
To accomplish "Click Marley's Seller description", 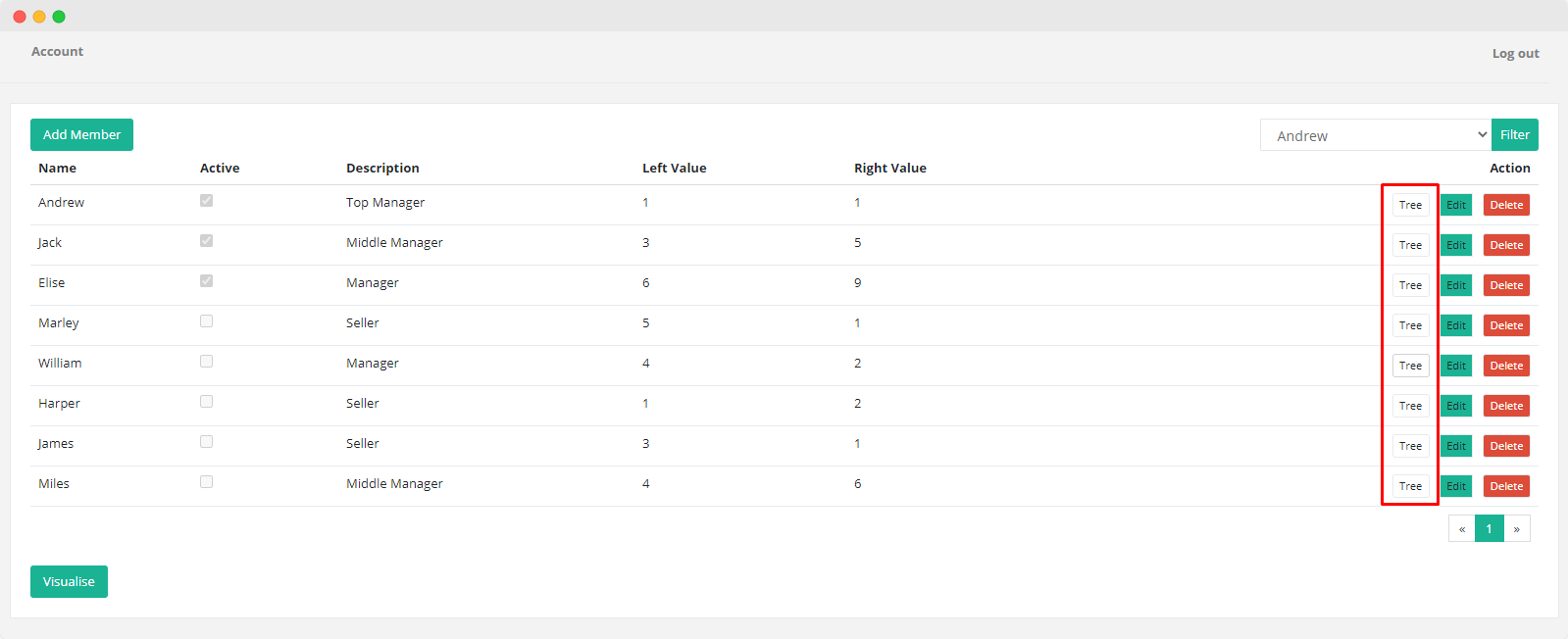I will [x=362, y=323].
